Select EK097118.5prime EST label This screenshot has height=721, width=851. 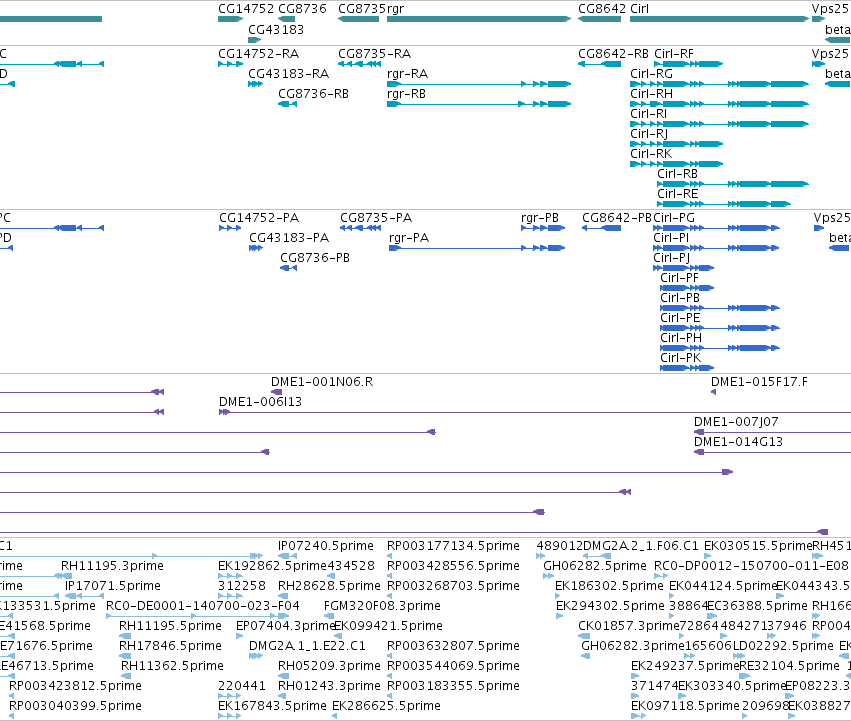(x=685, y=707)
